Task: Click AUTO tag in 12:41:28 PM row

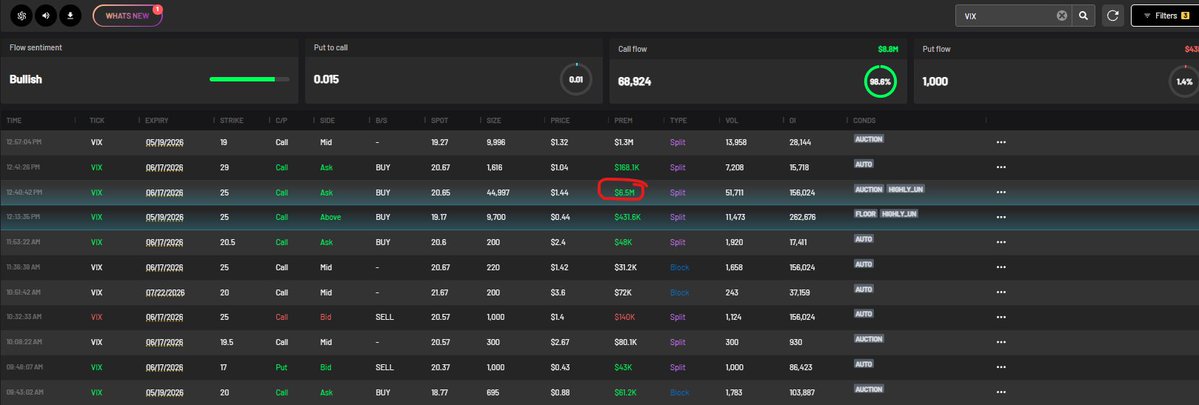Action: pos(864,164)
